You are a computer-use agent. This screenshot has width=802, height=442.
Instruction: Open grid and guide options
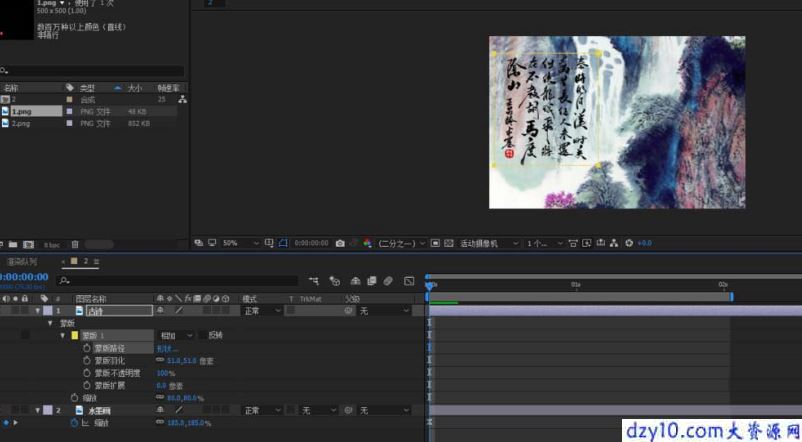point(269,243)
